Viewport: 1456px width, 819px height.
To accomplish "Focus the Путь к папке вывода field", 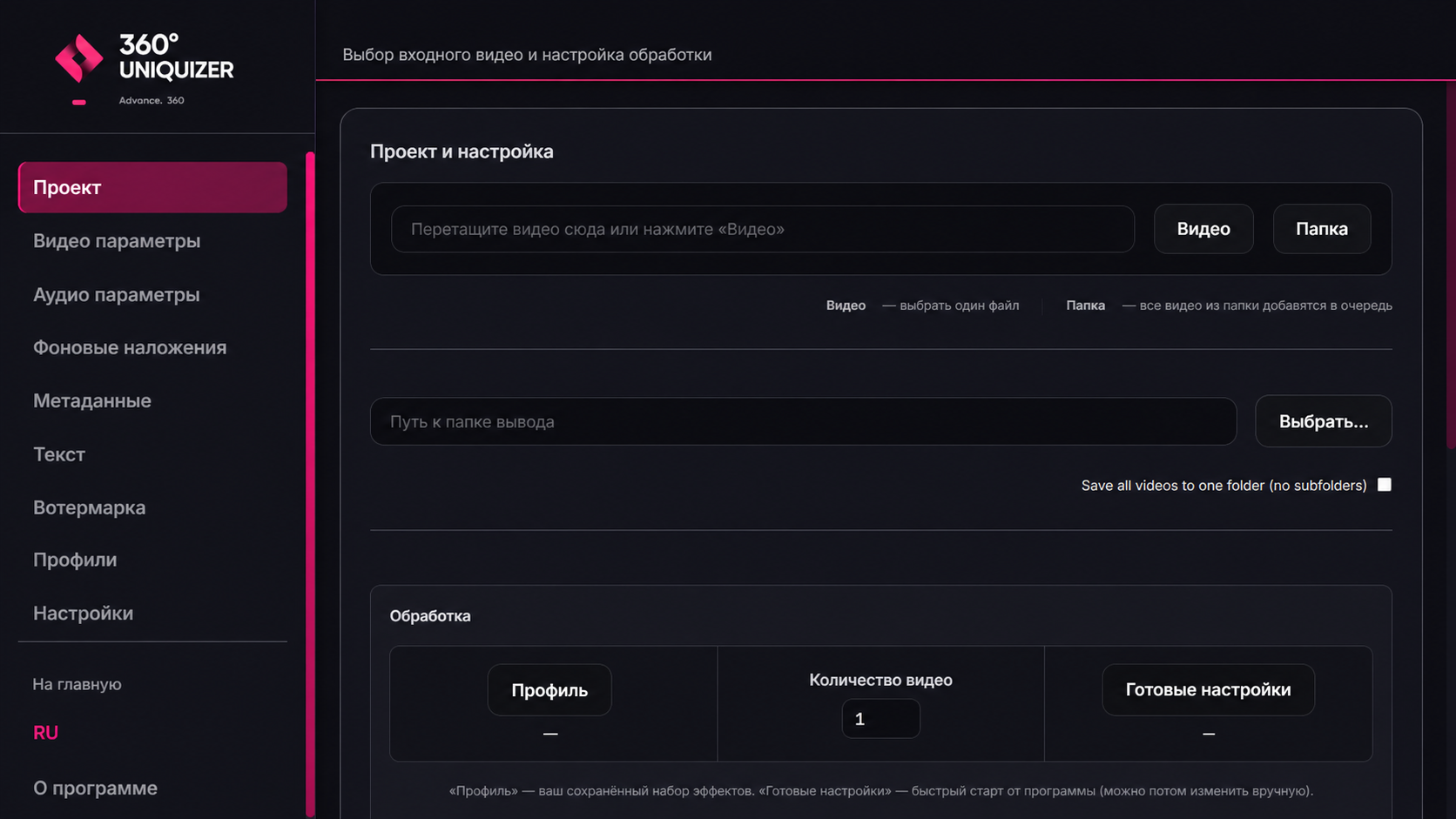I will [x=803, y=421].
